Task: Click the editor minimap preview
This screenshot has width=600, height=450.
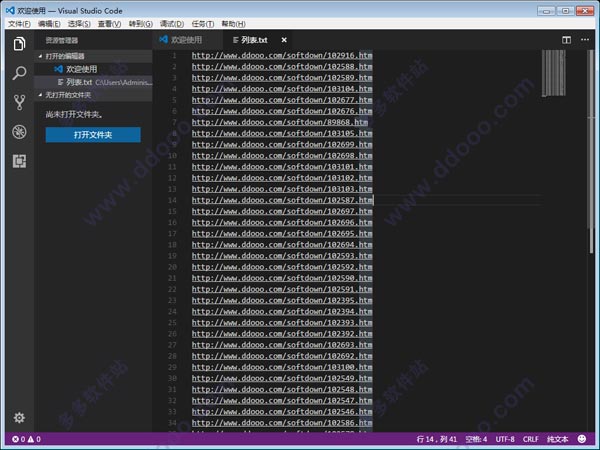Action: (x=553, y=73)
